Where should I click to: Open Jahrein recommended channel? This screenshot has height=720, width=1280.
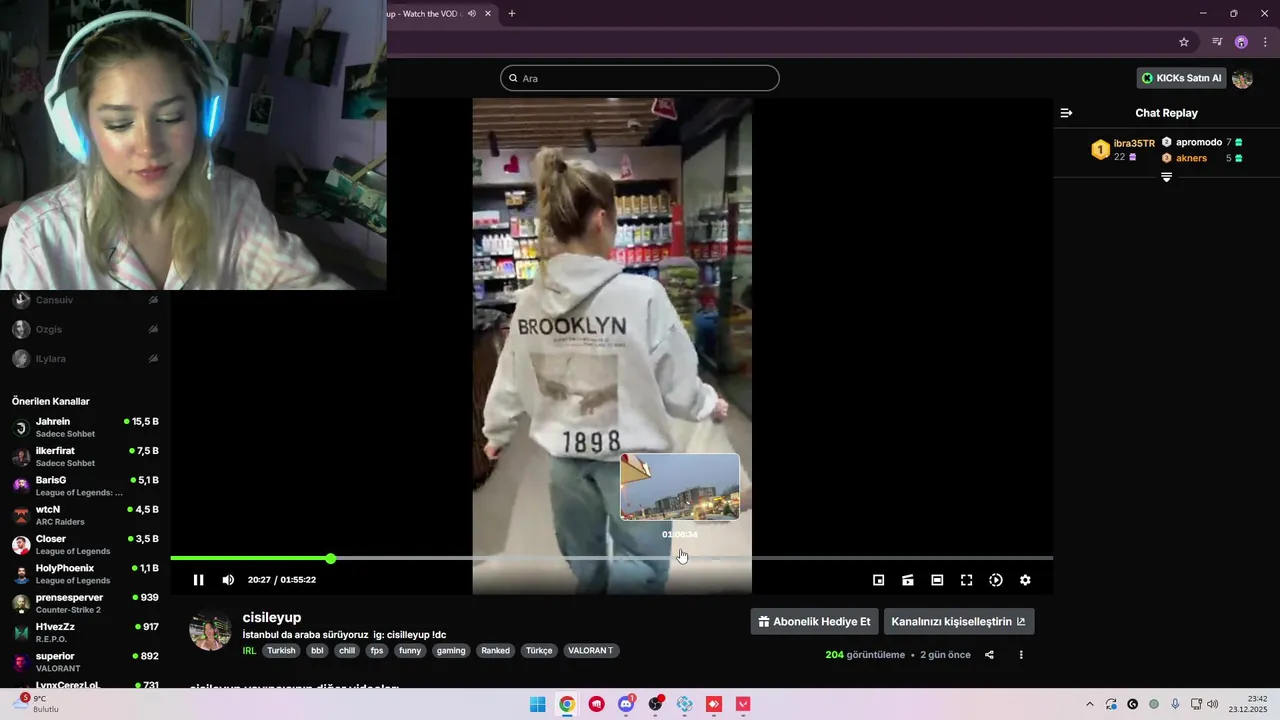point(85,428)
